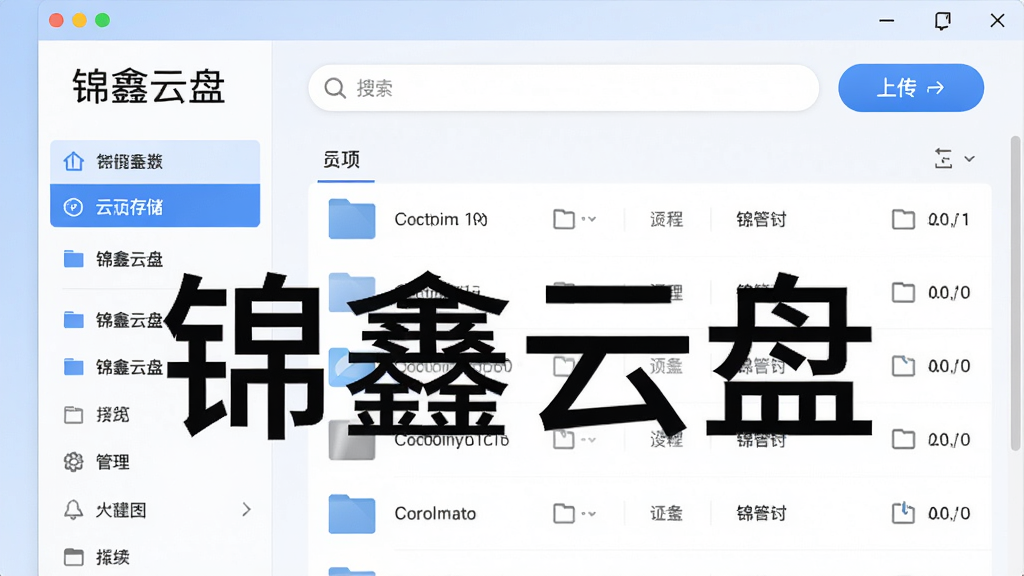This screenshot has height=576, width=1024.
Task: Select the sidebar home item with house icon
Action: pyautogui.click(x=155, y=161)
